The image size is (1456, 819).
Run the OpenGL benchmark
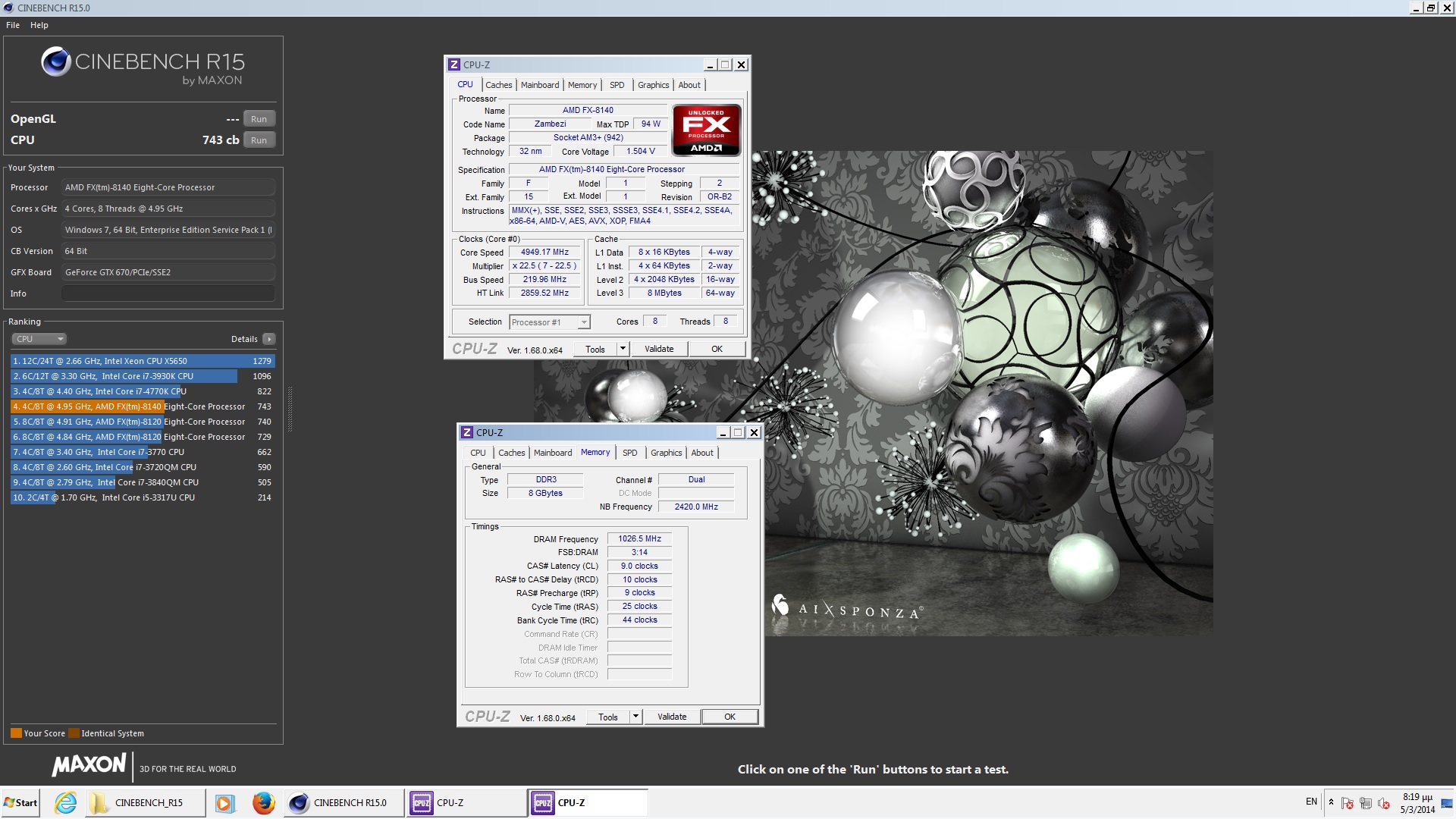pyautogui.click(x=259, y=119)
